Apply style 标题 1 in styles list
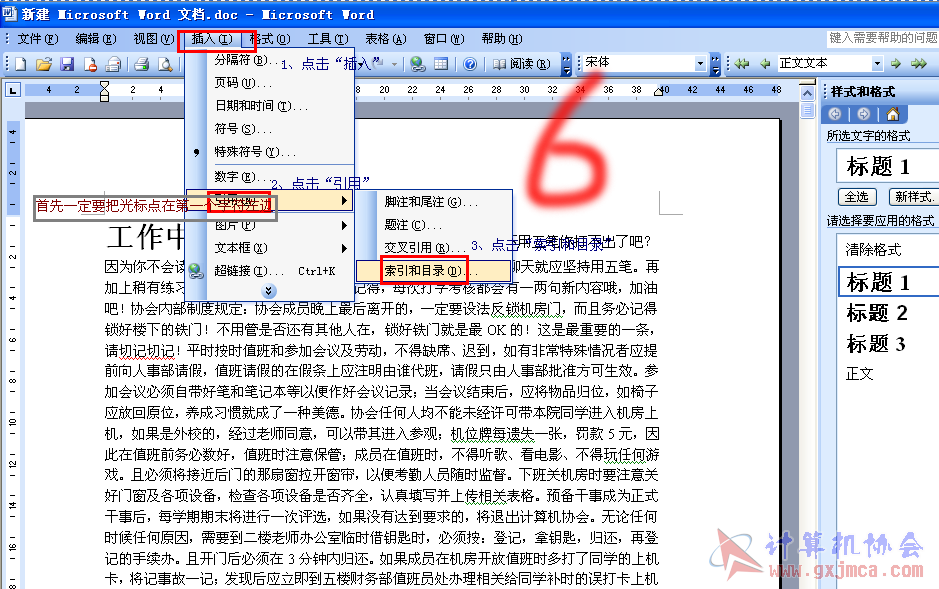The height and width of the screenshot is (589, 939). click(x=888, y=282)
